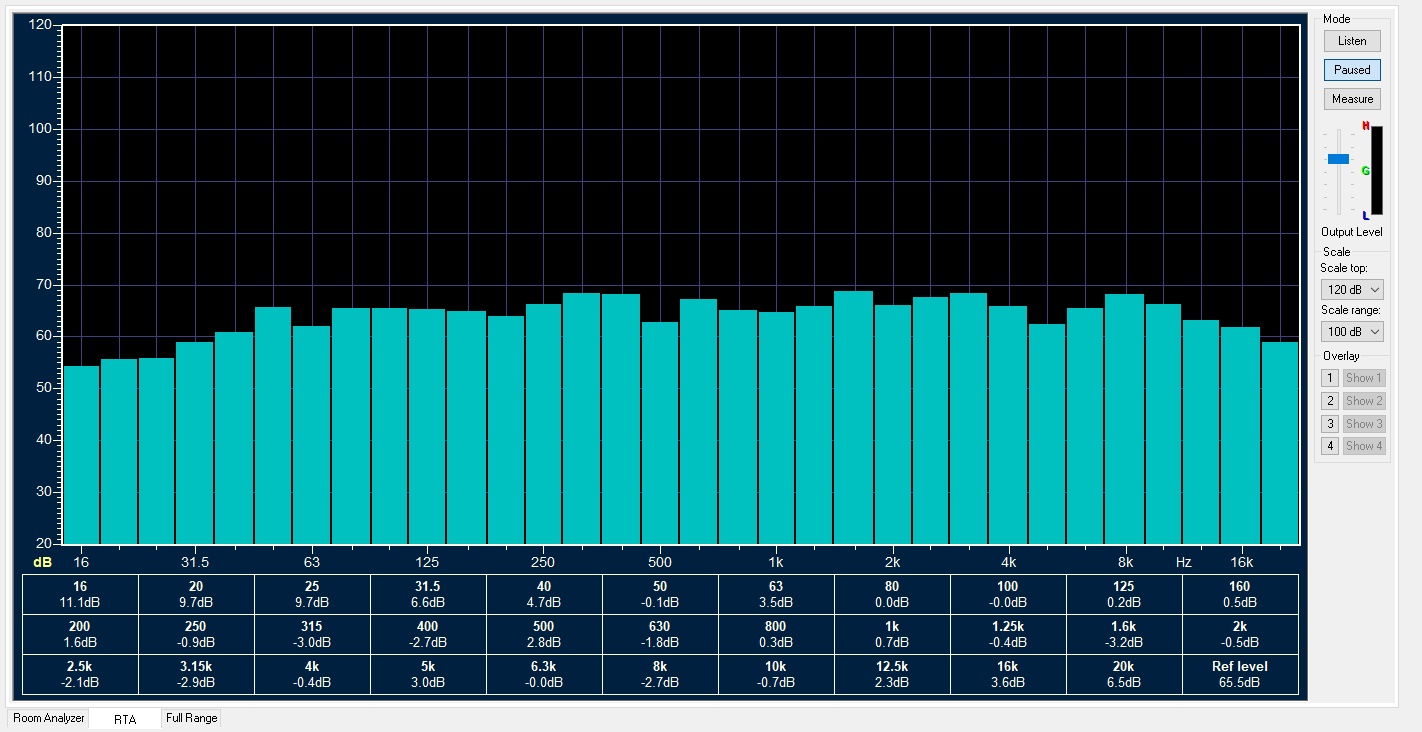Click the 8k cell showing -2.7dB
The image size is (1422, 732).
pyautogui.click(x=660, y=675)
